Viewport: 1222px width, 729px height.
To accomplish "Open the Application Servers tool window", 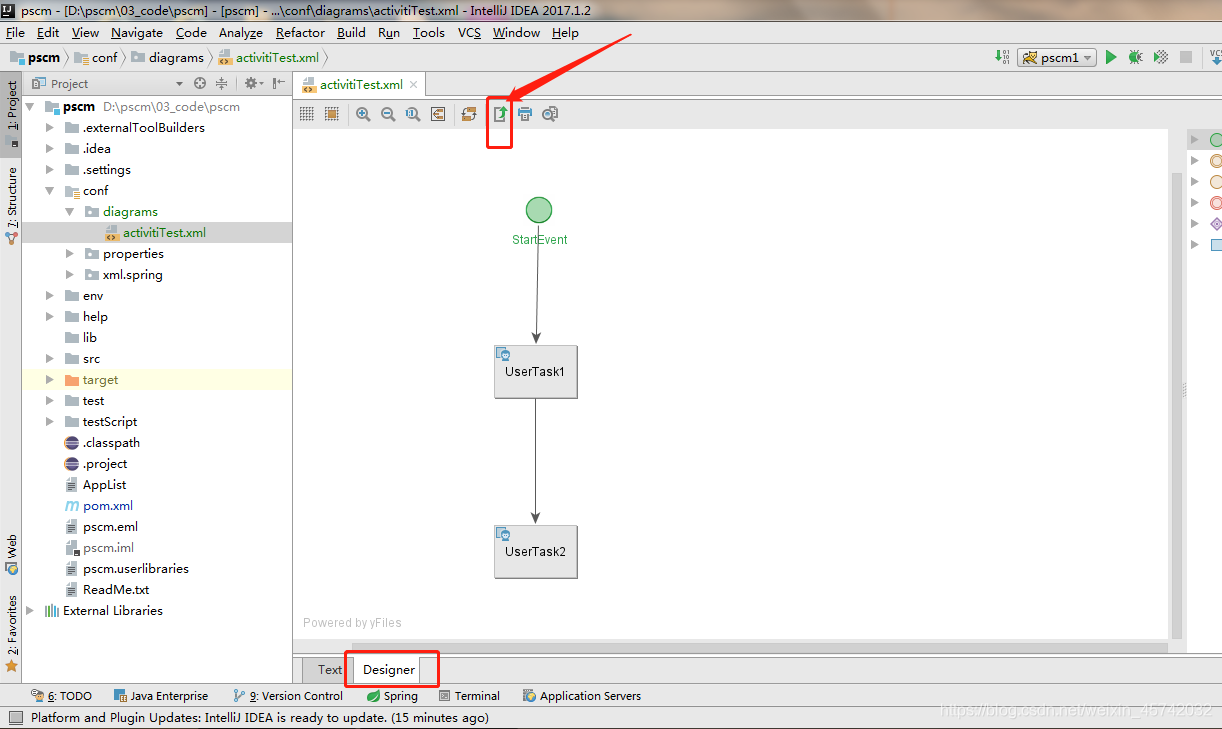I will (x=582, y=696).
